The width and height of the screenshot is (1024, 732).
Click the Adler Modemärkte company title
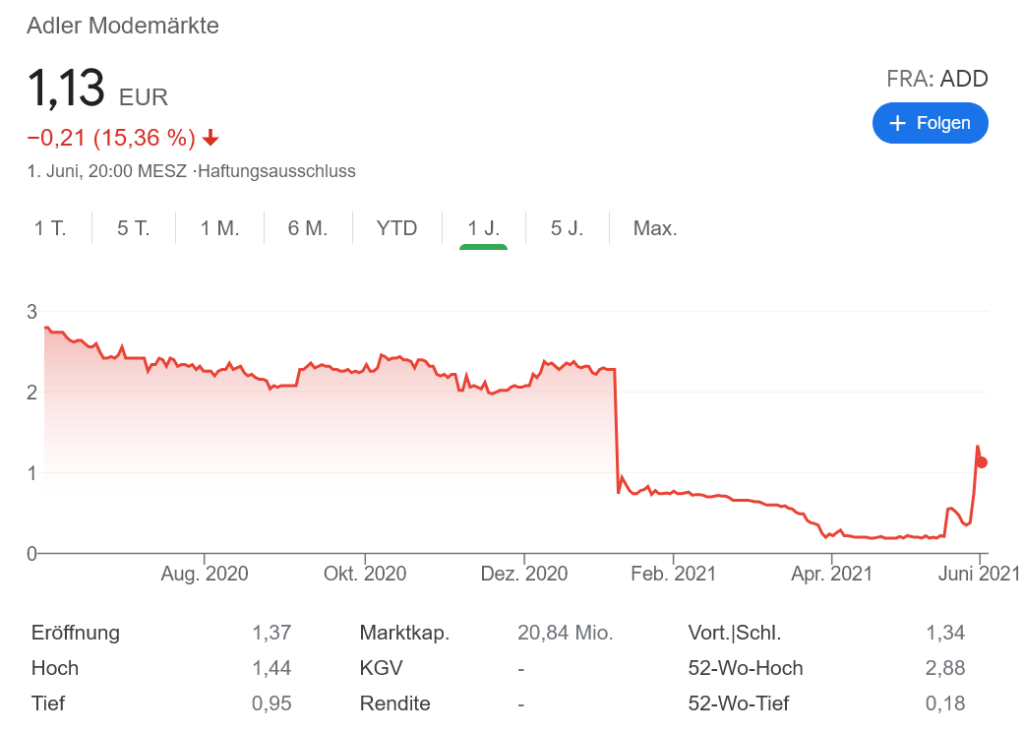[123, 26]
